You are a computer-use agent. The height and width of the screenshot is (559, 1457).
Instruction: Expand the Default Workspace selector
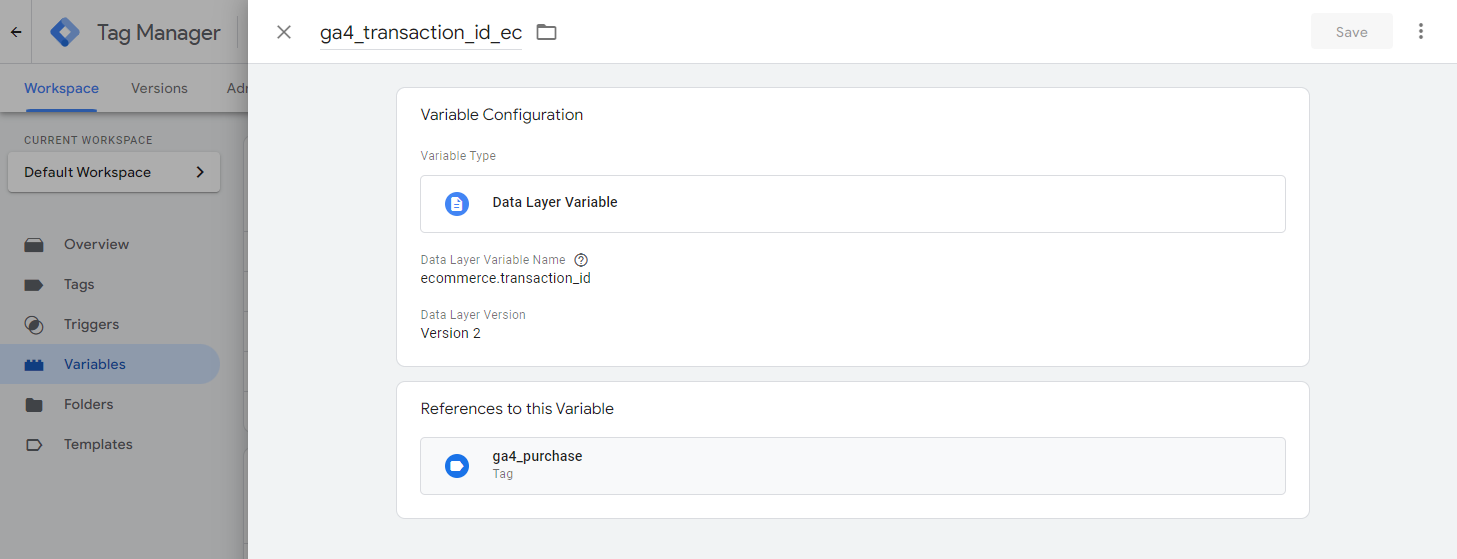113,172
